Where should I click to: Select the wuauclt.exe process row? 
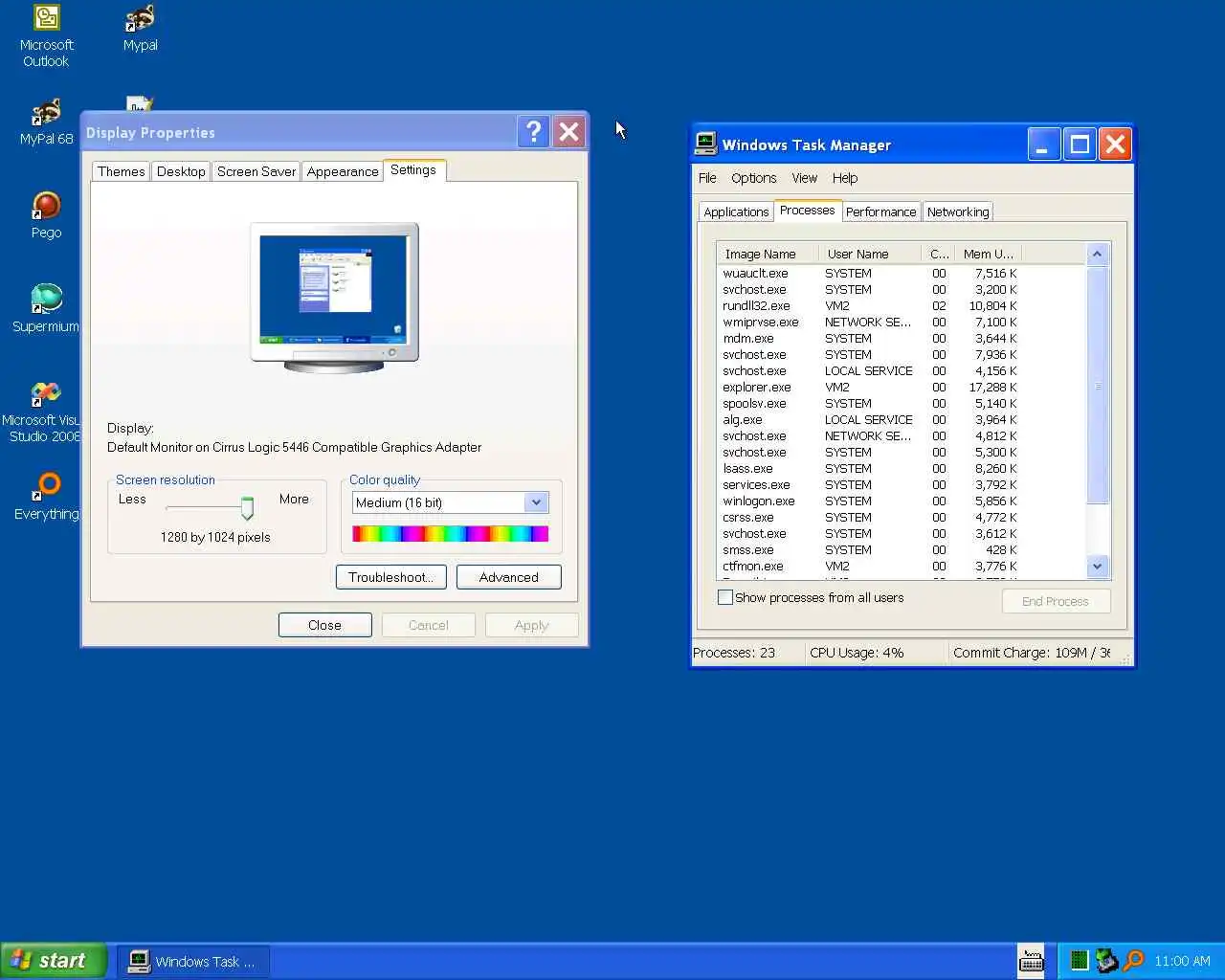(902, 274)
